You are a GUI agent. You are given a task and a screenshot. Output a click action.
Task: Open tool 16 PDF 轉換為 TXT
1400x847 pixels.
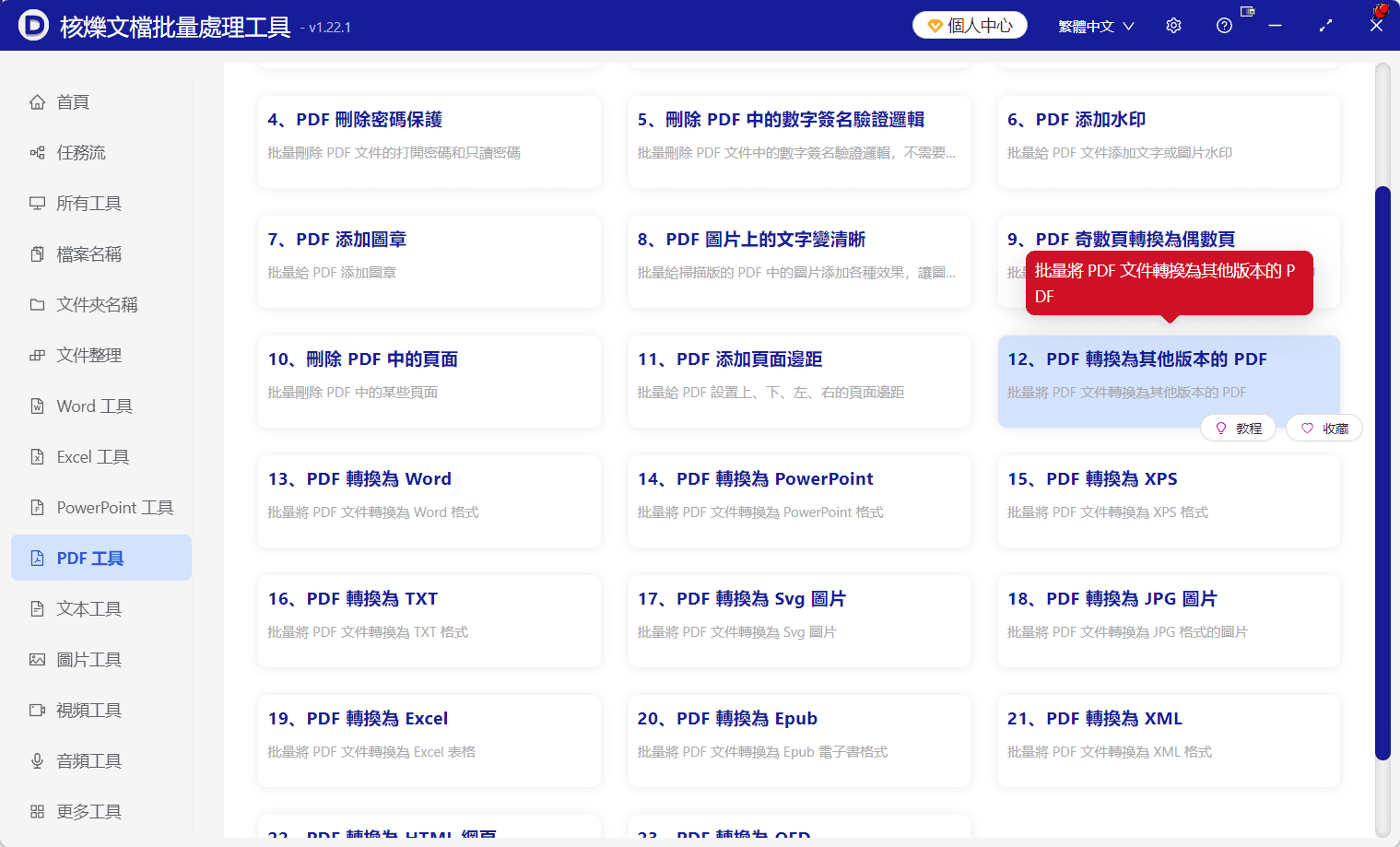429,621
